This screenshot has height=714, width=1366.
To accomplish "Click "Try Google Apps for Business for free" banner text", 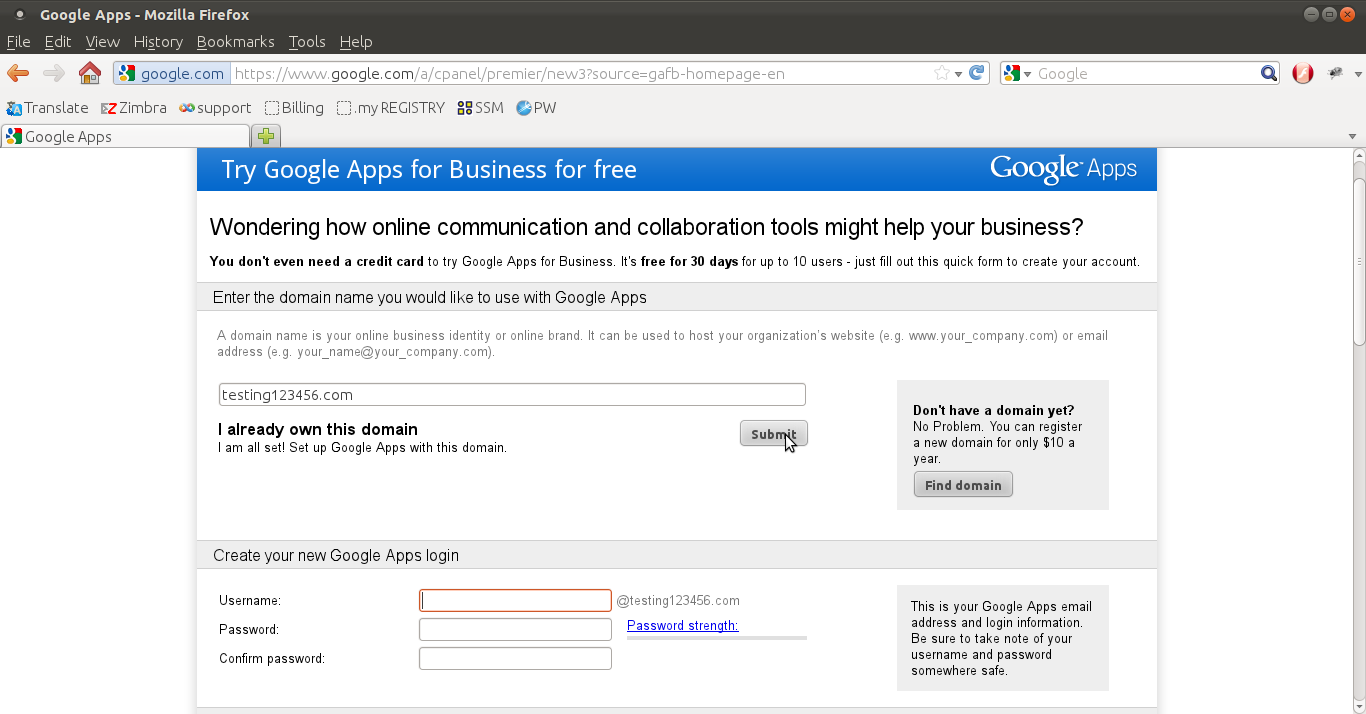I will pyautogui.click(x=429, y=169).
